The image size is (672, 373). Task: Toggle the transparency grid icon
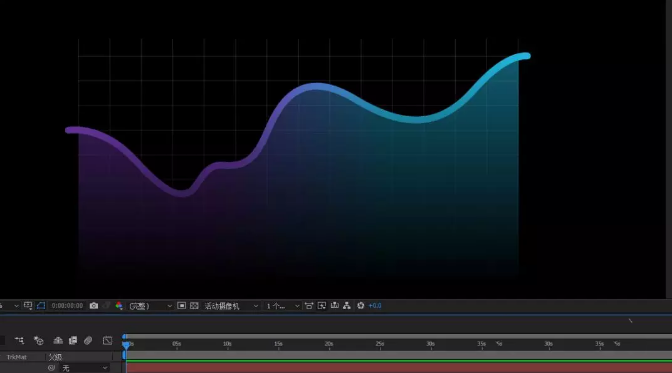click(194, 306)
